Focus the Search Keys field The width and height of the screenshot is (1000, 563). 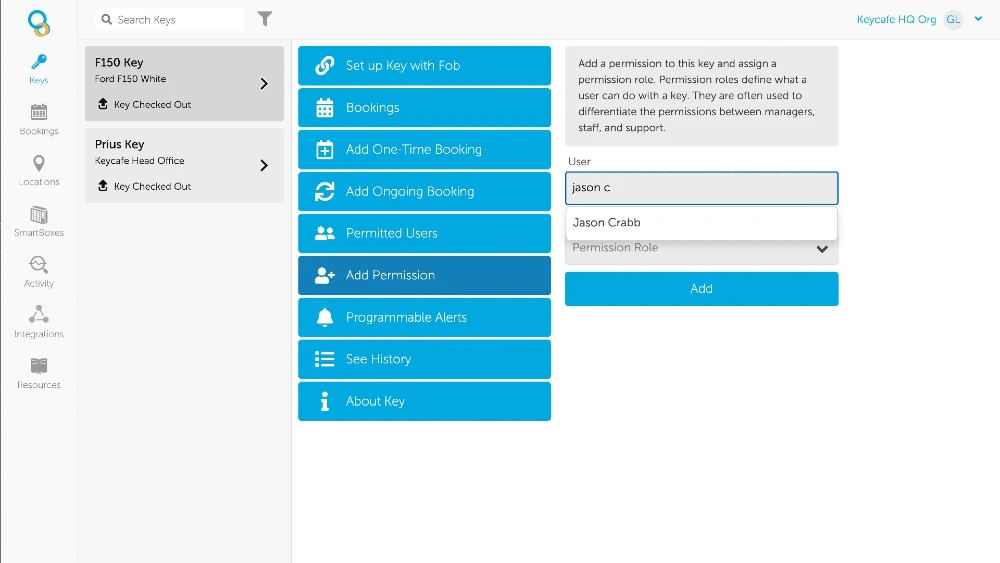pyautogui.click(x=170, y=20)
